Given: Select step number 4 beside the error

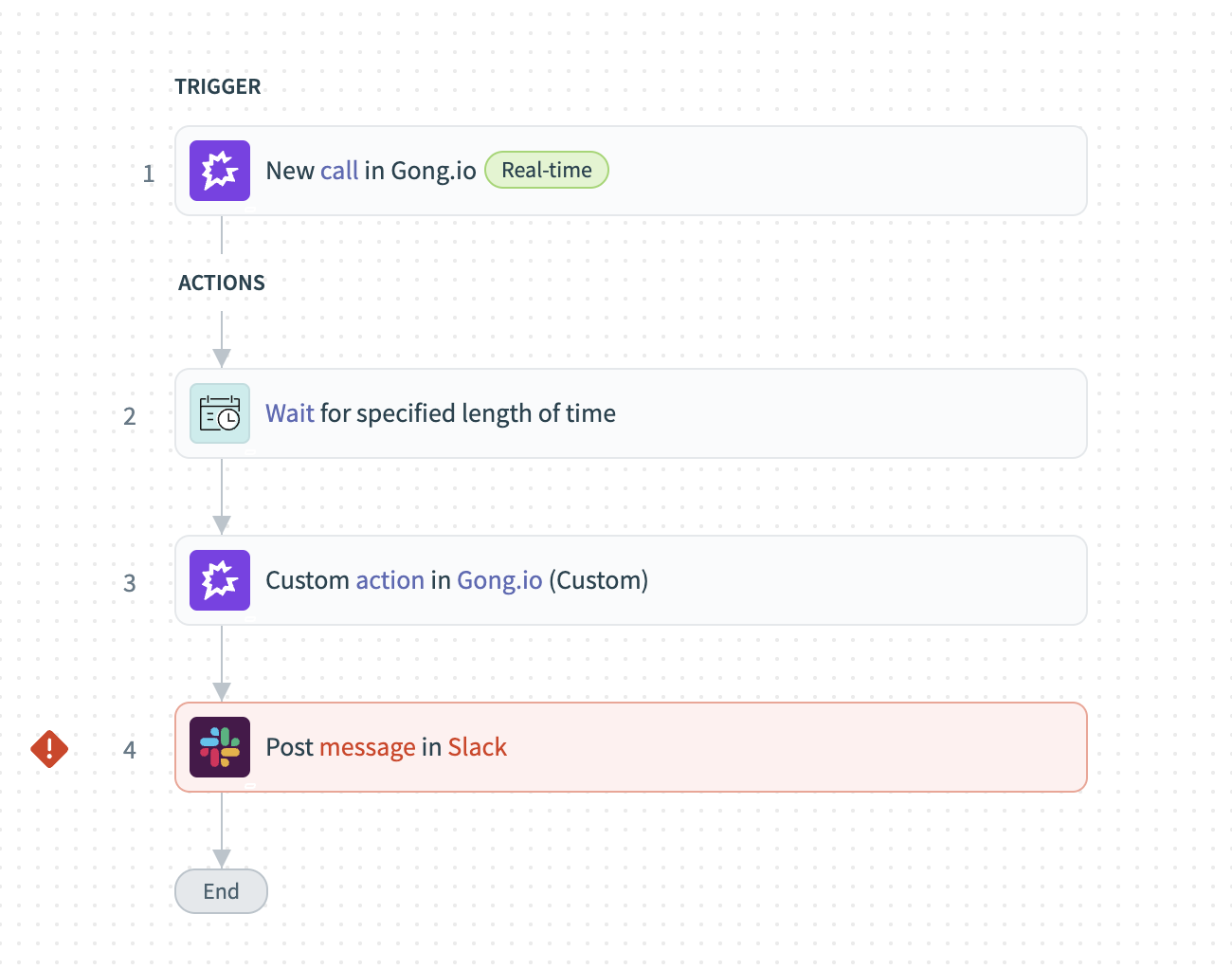Looking at the screenshot, I should [130, 750].
